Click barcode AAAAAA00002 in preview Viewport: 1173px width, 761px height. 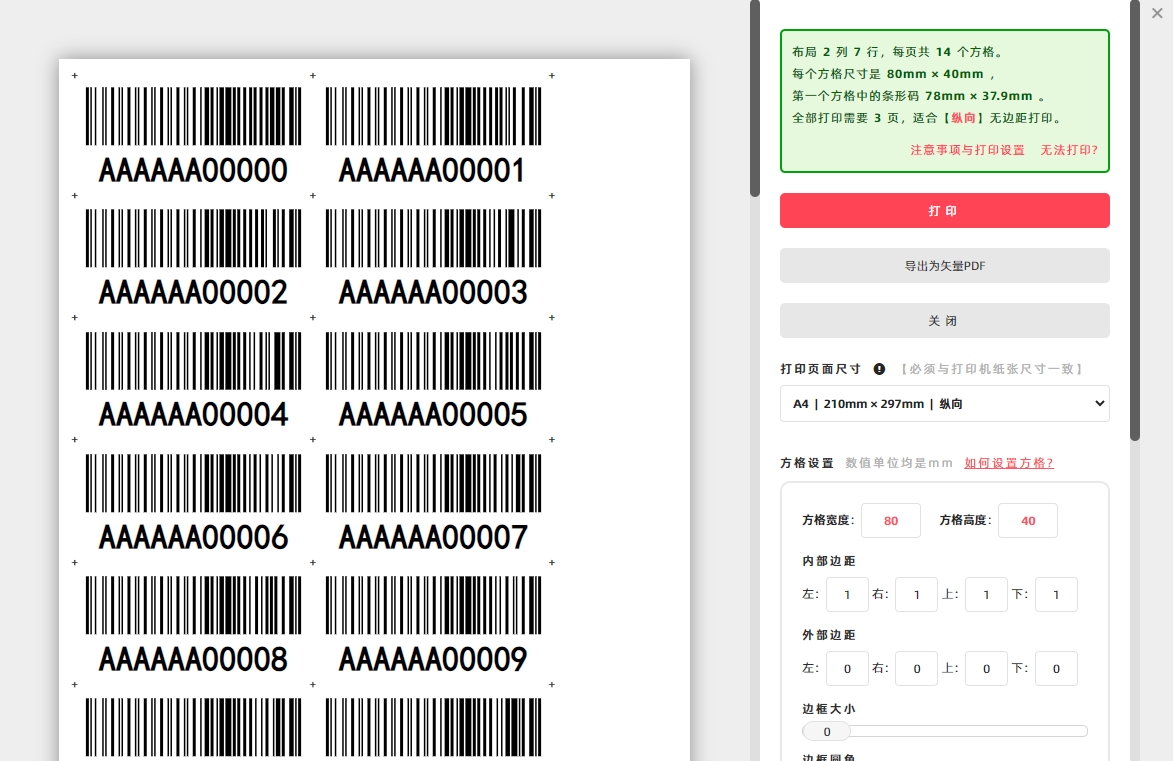tap(193, 257)
